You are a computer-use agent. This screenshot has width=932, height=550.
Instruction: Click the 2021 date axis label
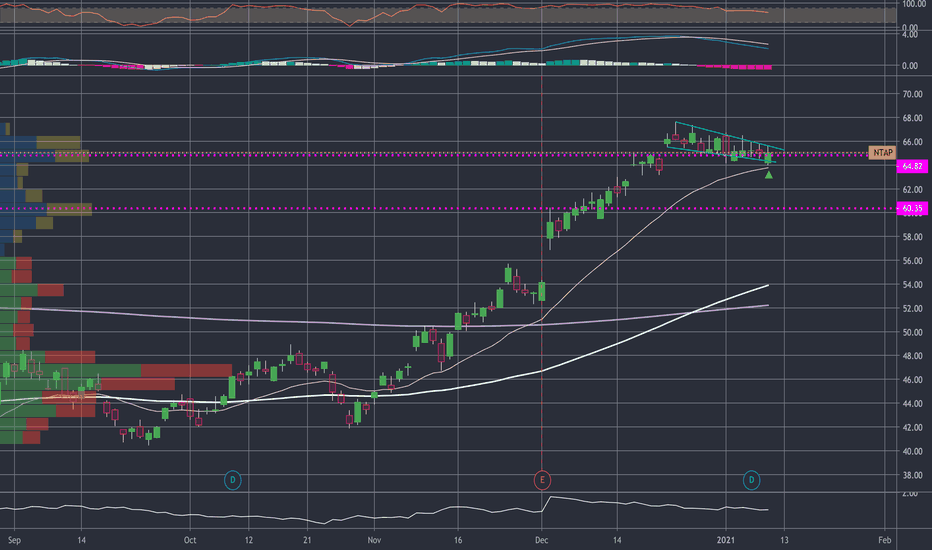(x=726, y=540)
